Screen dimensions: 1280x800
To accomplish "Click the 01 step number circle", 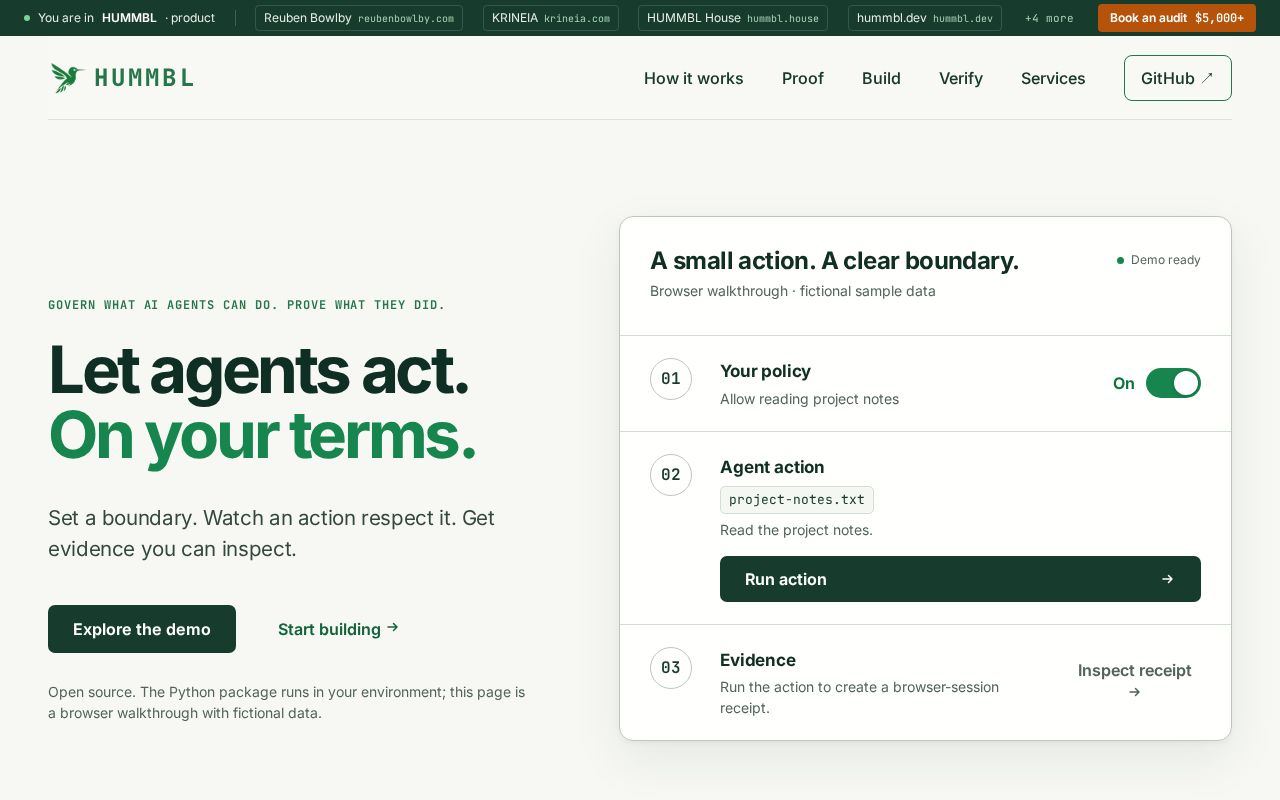I will click(671, 379).
